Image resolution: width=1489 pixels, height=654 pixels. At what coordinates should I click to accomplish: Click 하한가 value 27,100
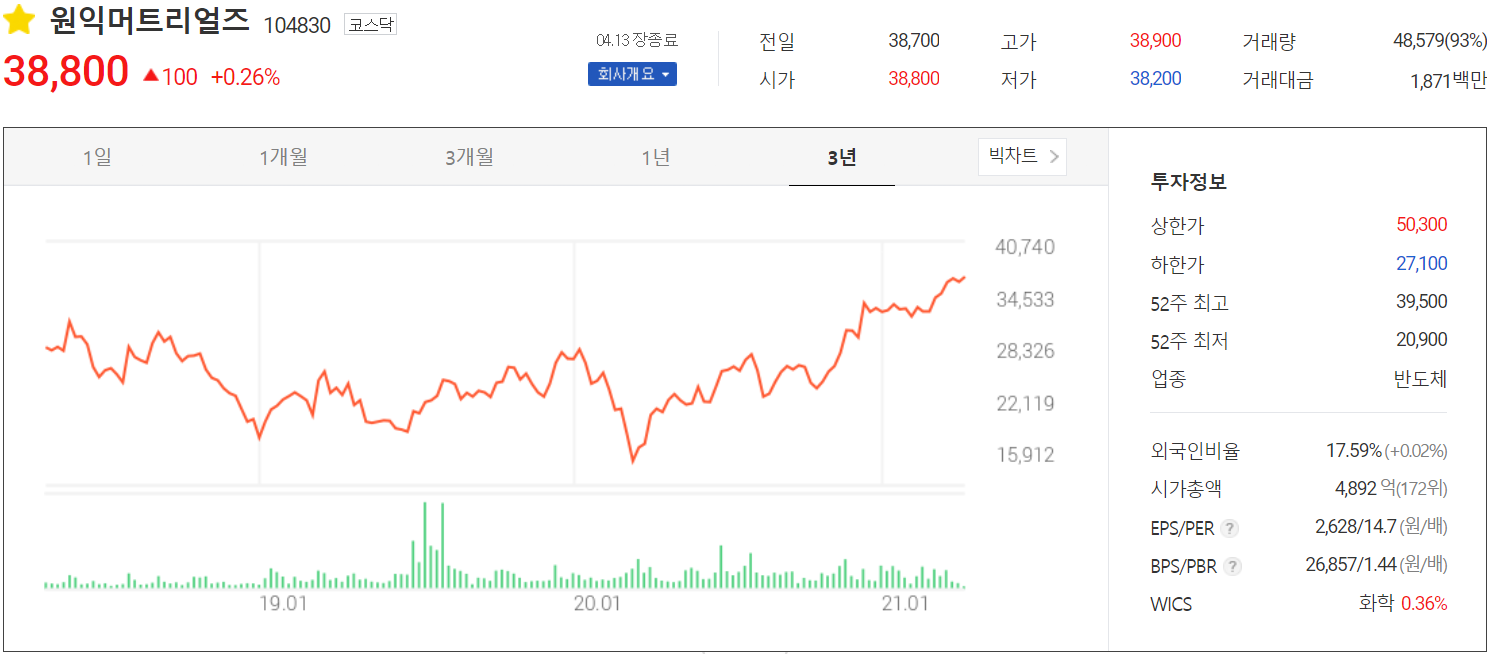click(1422, 264)
